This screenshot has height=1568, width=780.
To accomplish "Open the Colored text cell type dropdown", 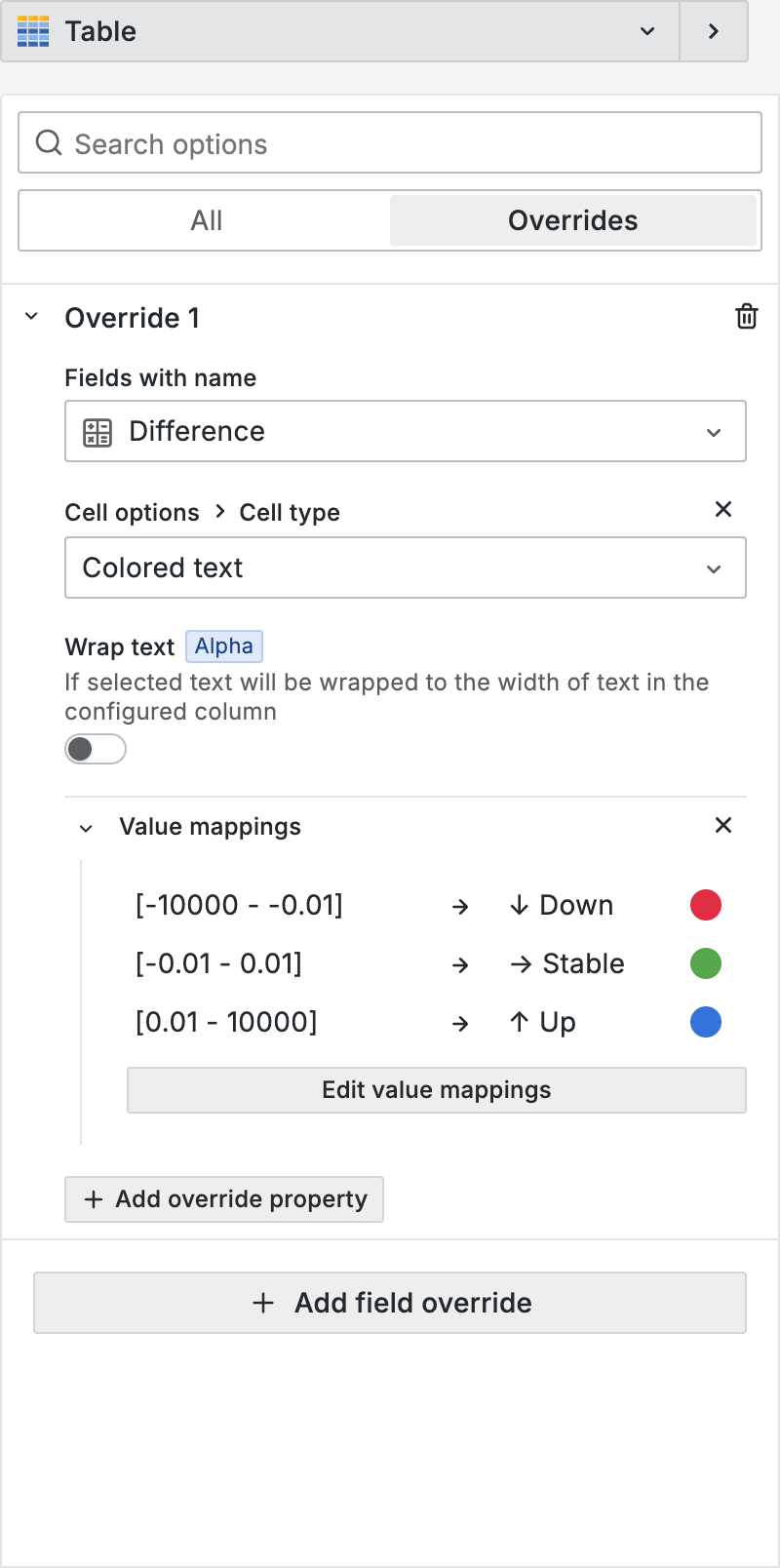I will coord(405,568).
